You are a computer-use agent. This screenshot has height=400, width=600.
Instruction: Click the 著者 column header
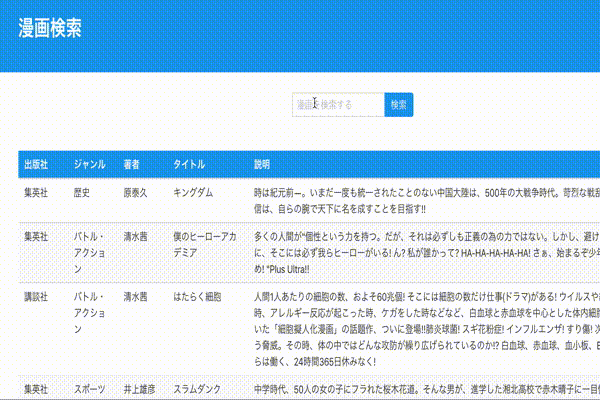coord(132,165)
